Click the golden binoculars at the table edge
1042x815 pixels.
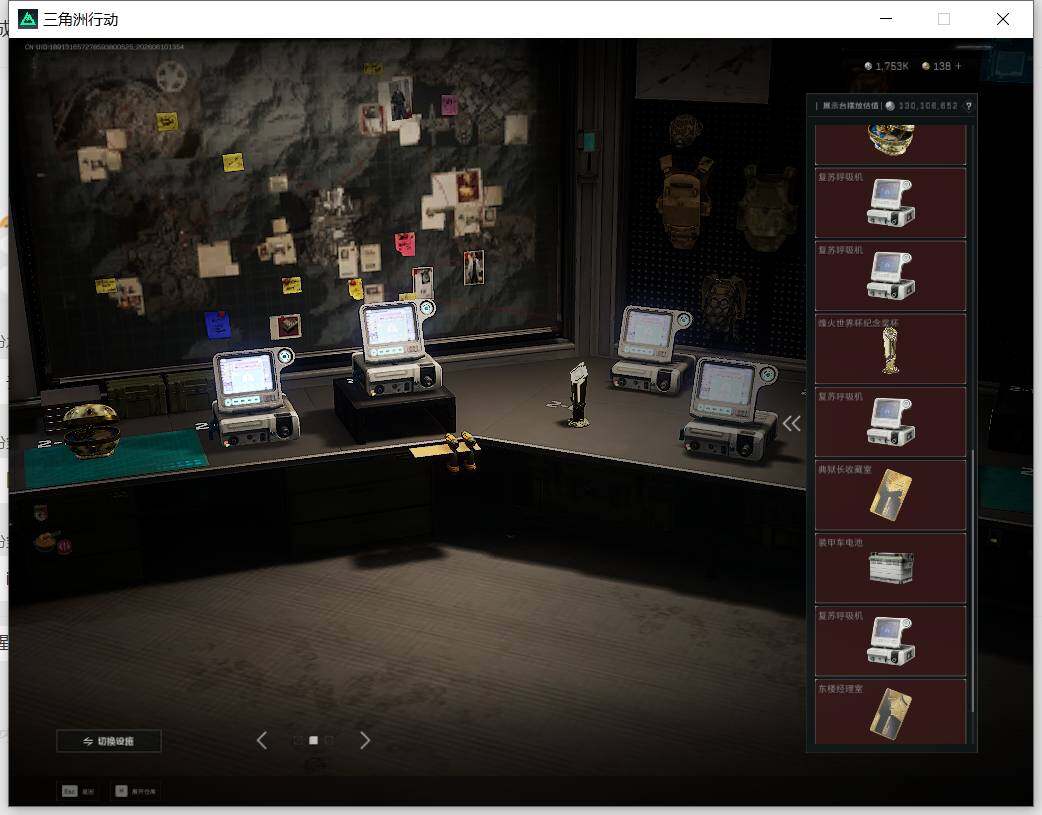461,451
